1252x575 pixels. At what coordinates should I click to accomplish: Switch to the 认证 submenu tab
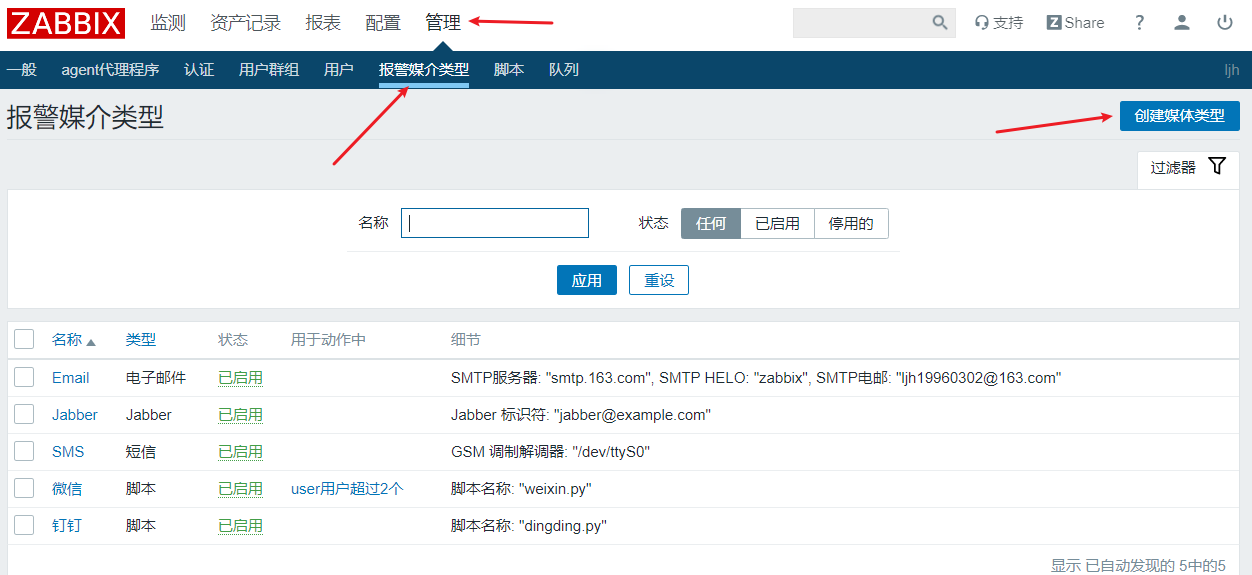[x=199, y=70]
